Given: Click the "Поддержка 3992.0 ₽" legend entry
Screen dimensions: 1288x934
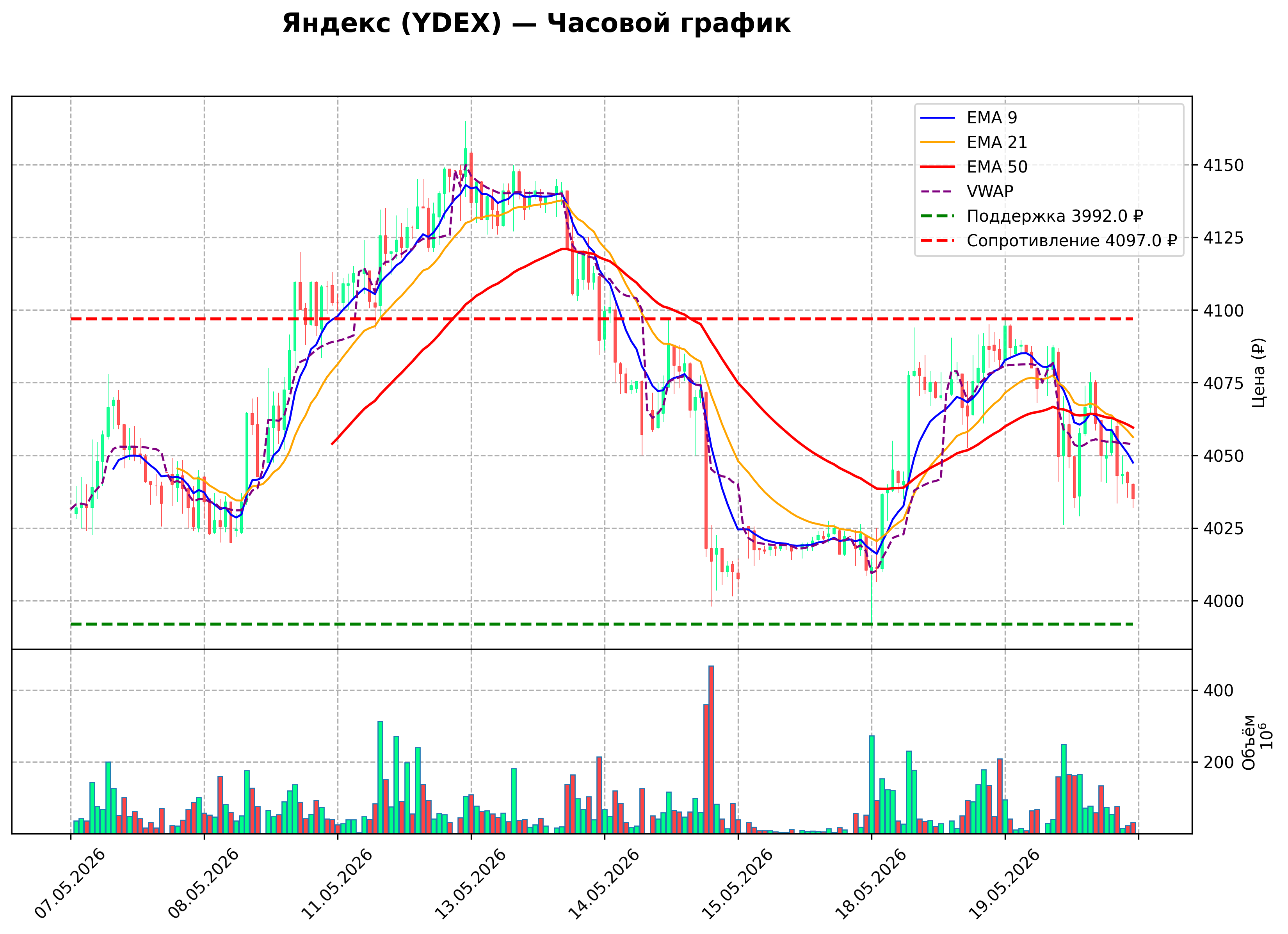Looking at the screenshot, I should coord(1032,216).
